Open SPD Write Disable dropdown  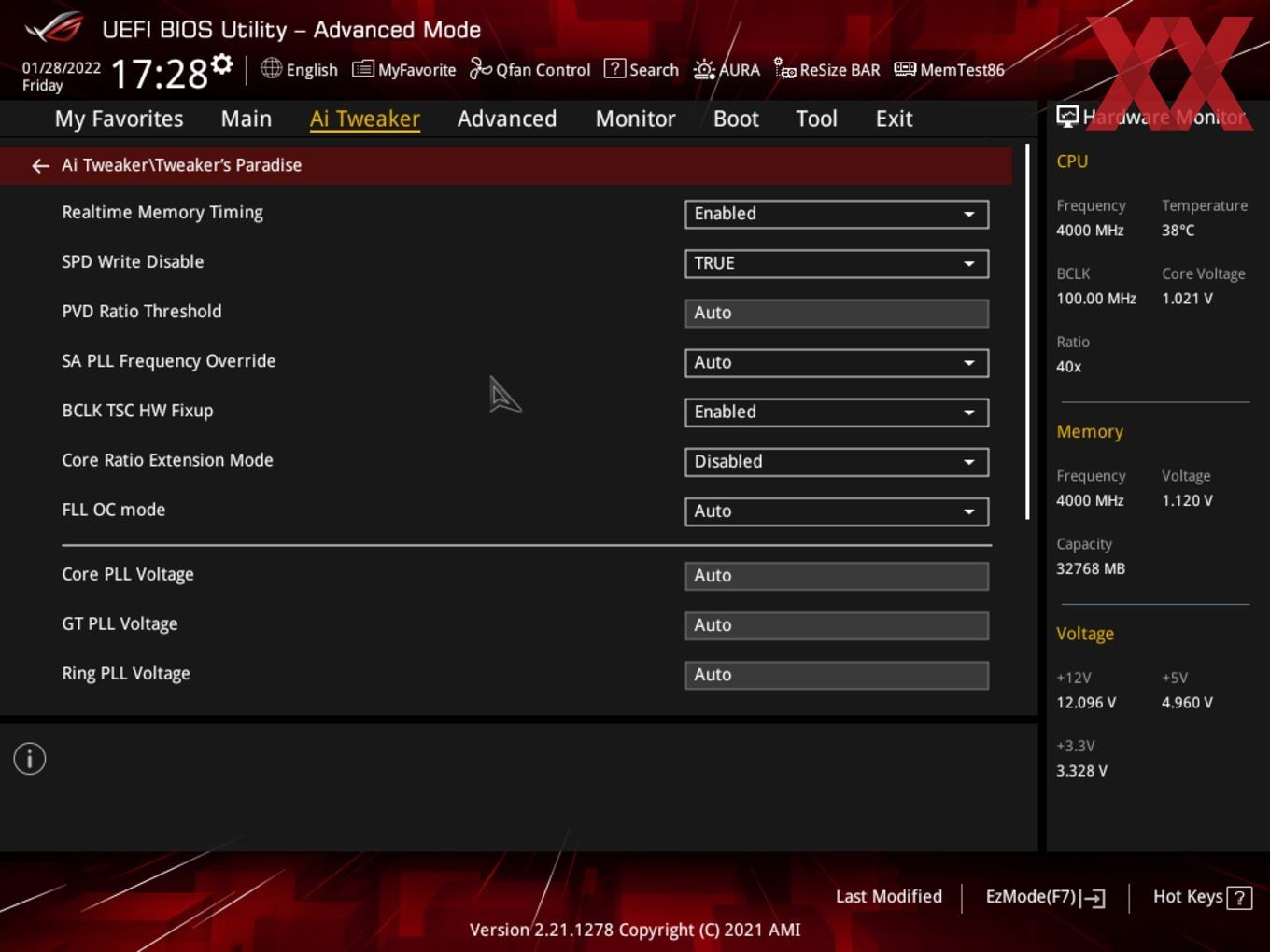837,263
